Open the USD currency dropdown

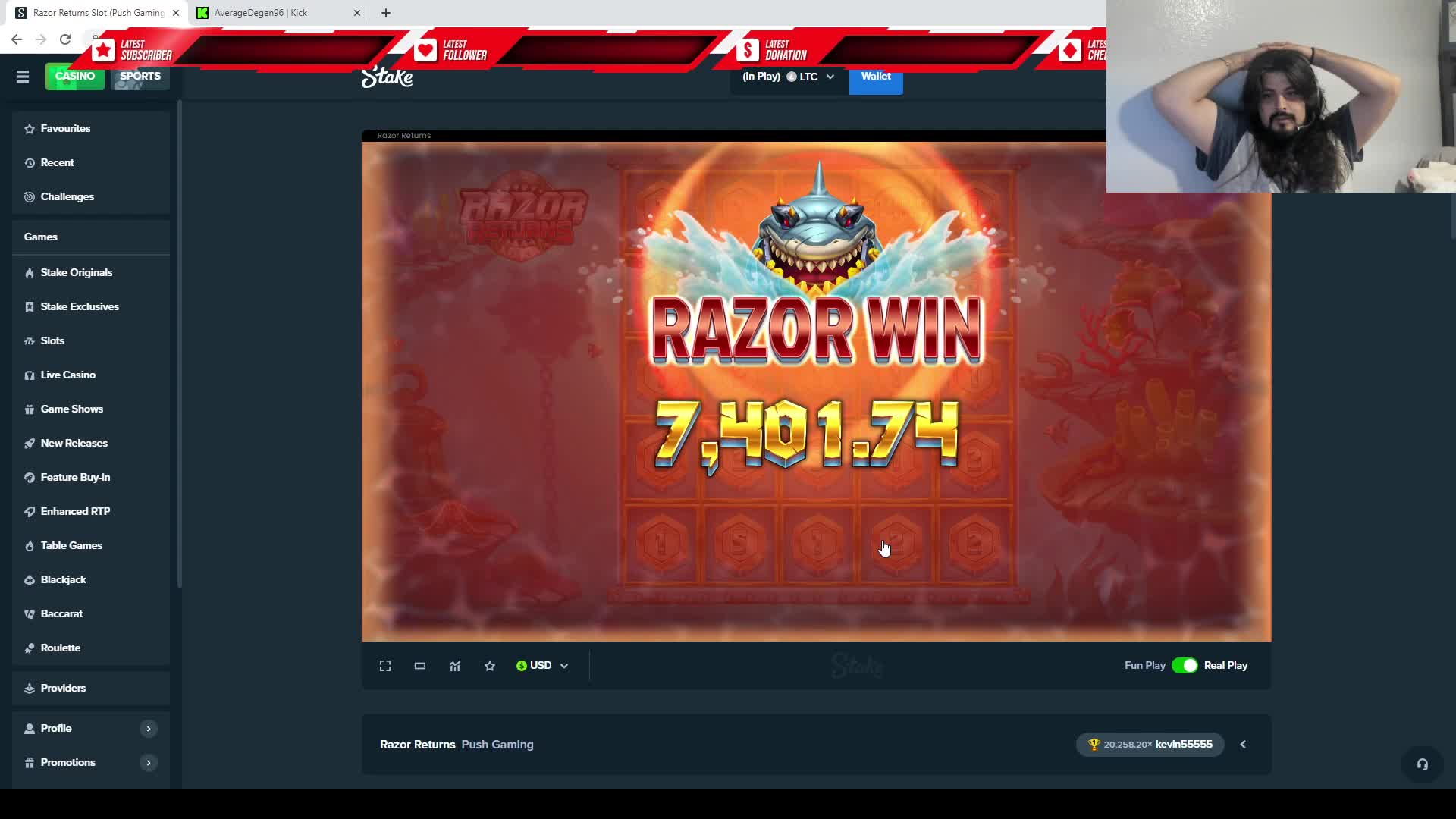pyautogui.click(x=542, y=666)
